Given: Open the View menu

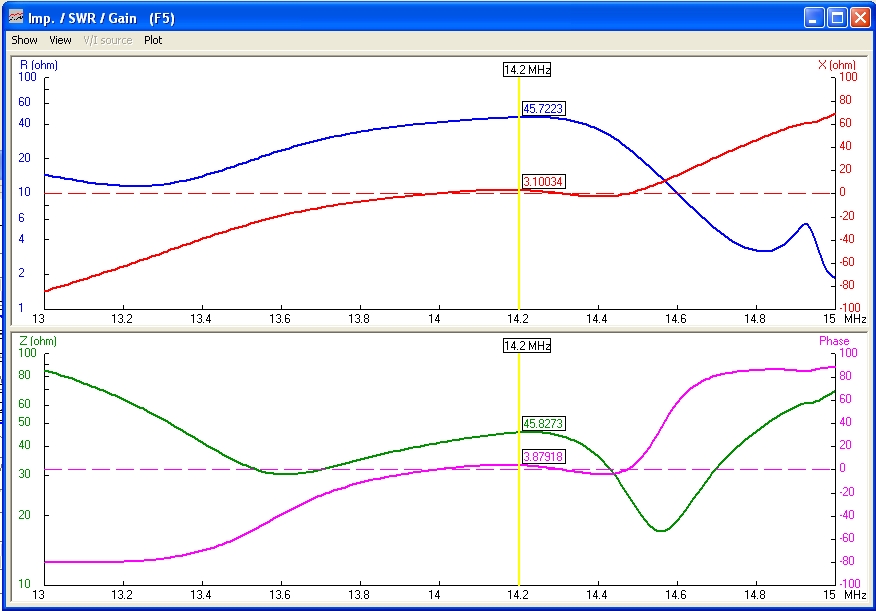Looking at the screenshot, I should [x=60, y=40].
